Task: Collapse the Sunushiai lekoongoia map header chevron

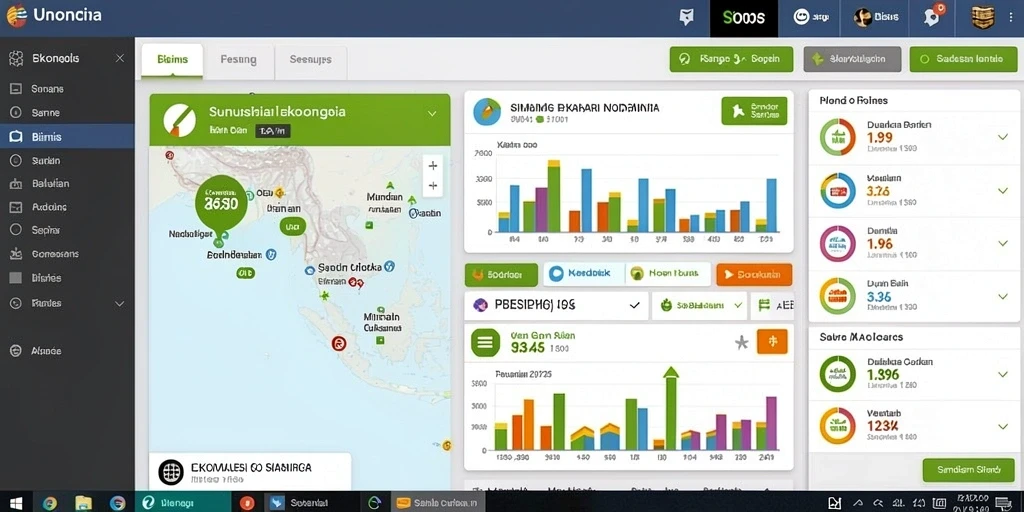Action: point(432,113)
